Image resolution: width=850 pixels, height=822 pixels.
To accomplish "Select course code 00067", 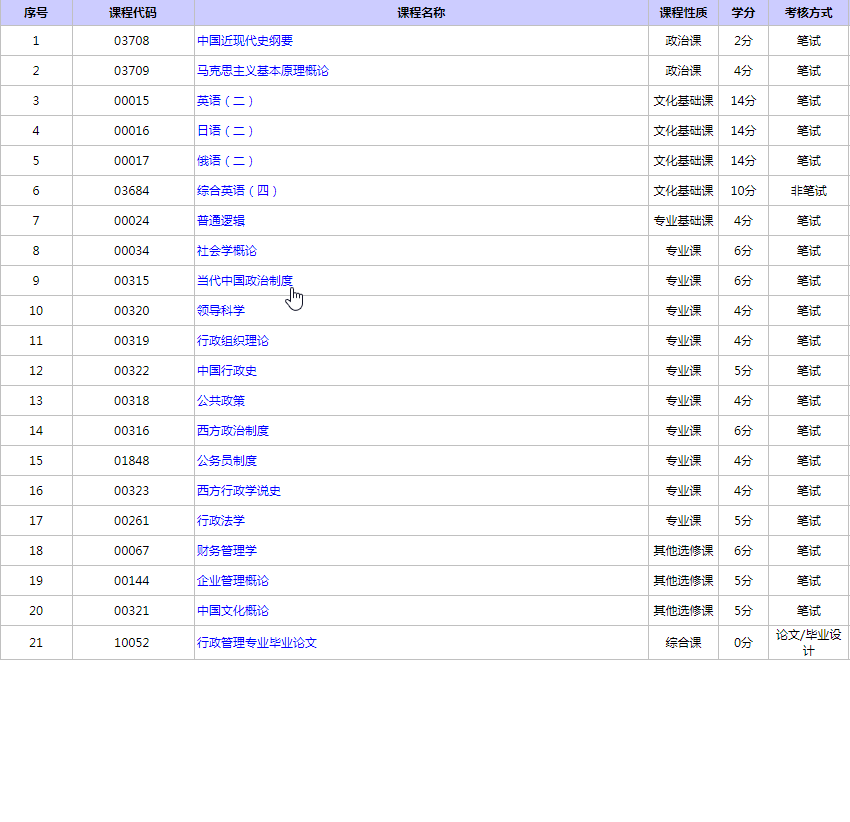I will point(132,551).
